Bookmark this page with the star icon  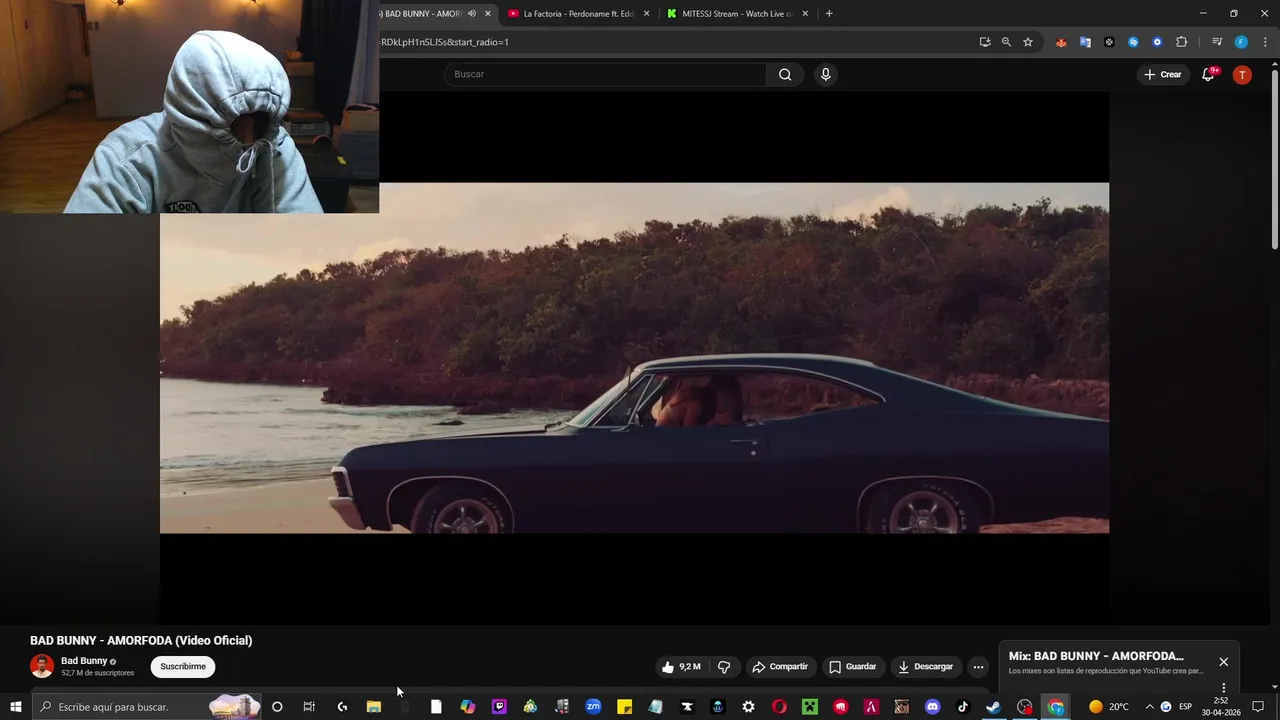(x=1028, y=42)
